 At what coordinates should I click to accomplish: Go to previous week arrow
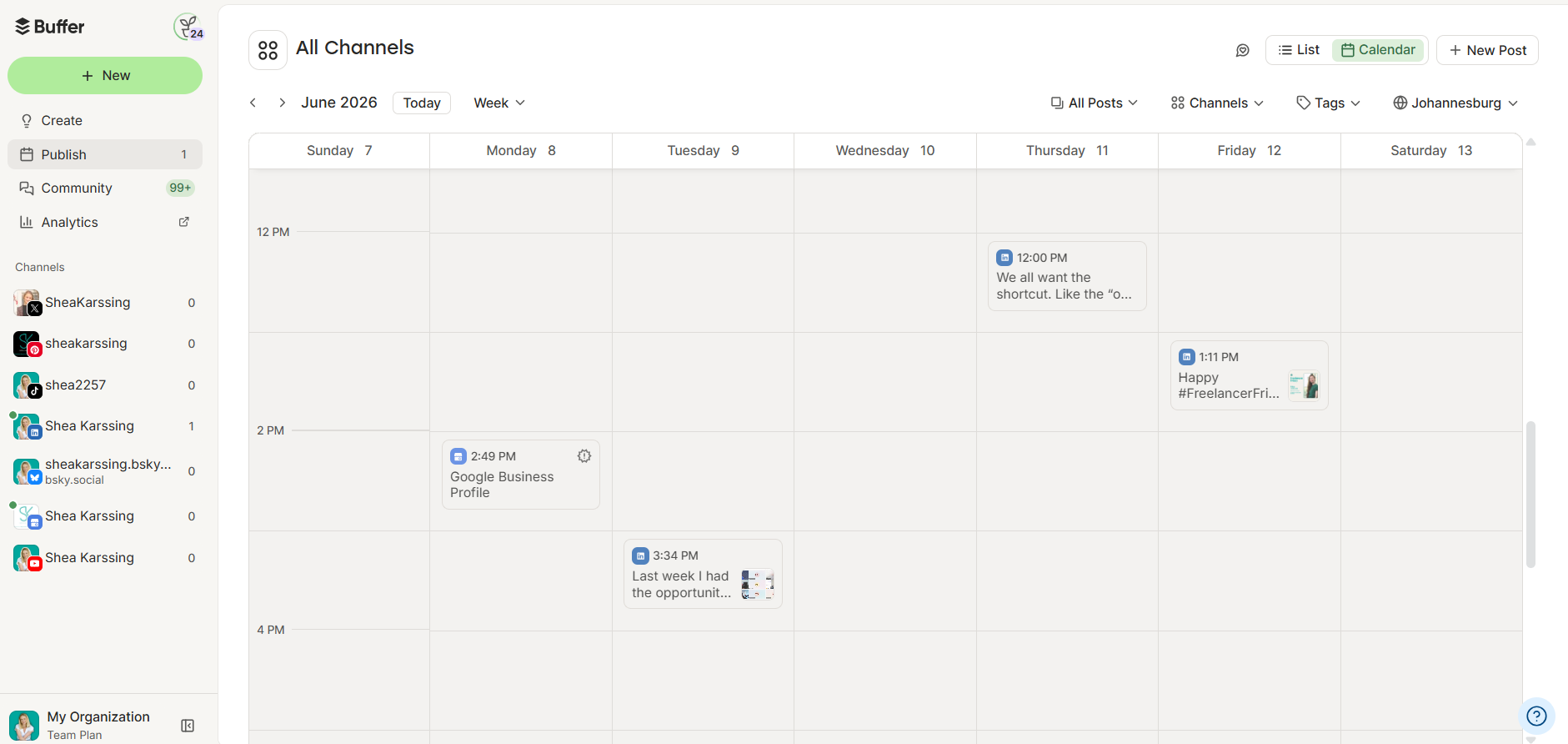253,103
